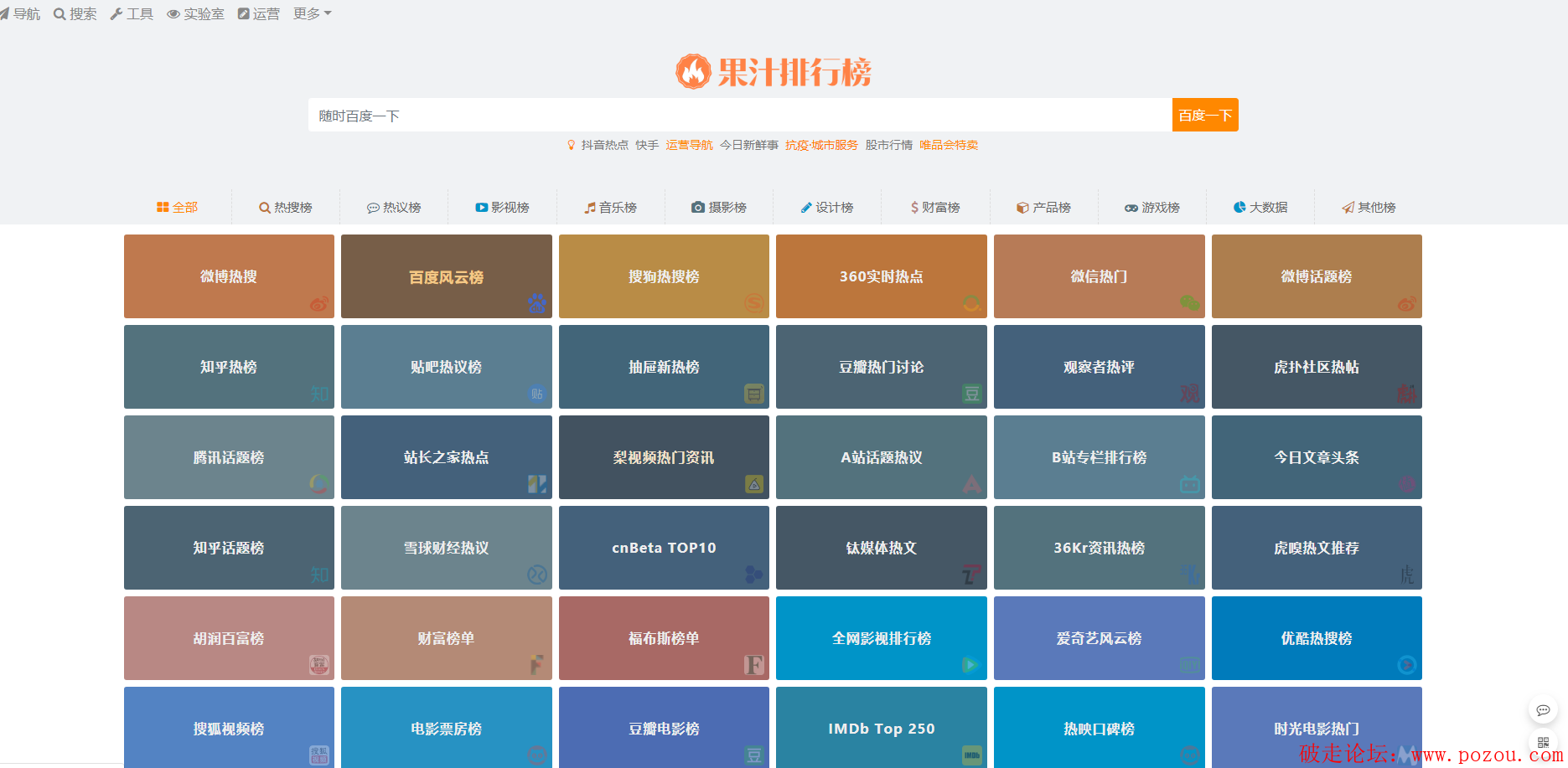Expand the 更多 dropdown menu

pyautogui.click(x=313, y=13)
